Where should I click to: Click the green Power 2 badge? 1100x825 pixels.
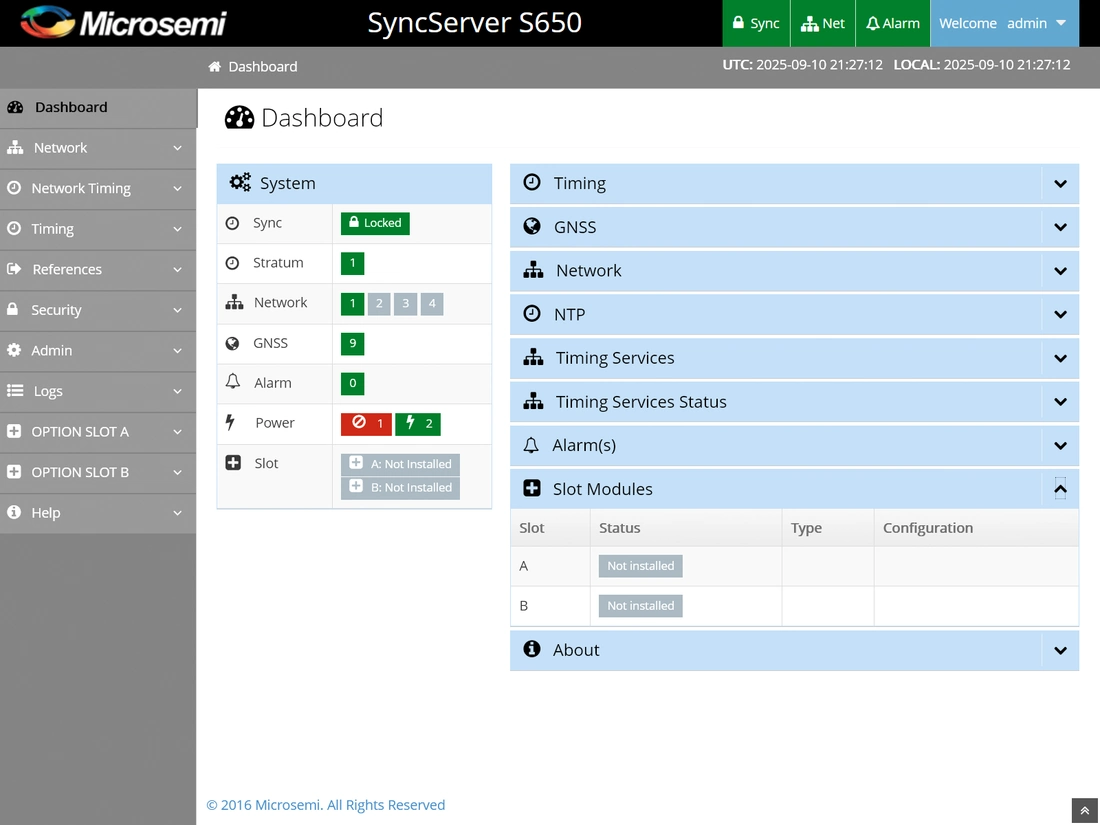pyautogui.click(x=418, y=424)
